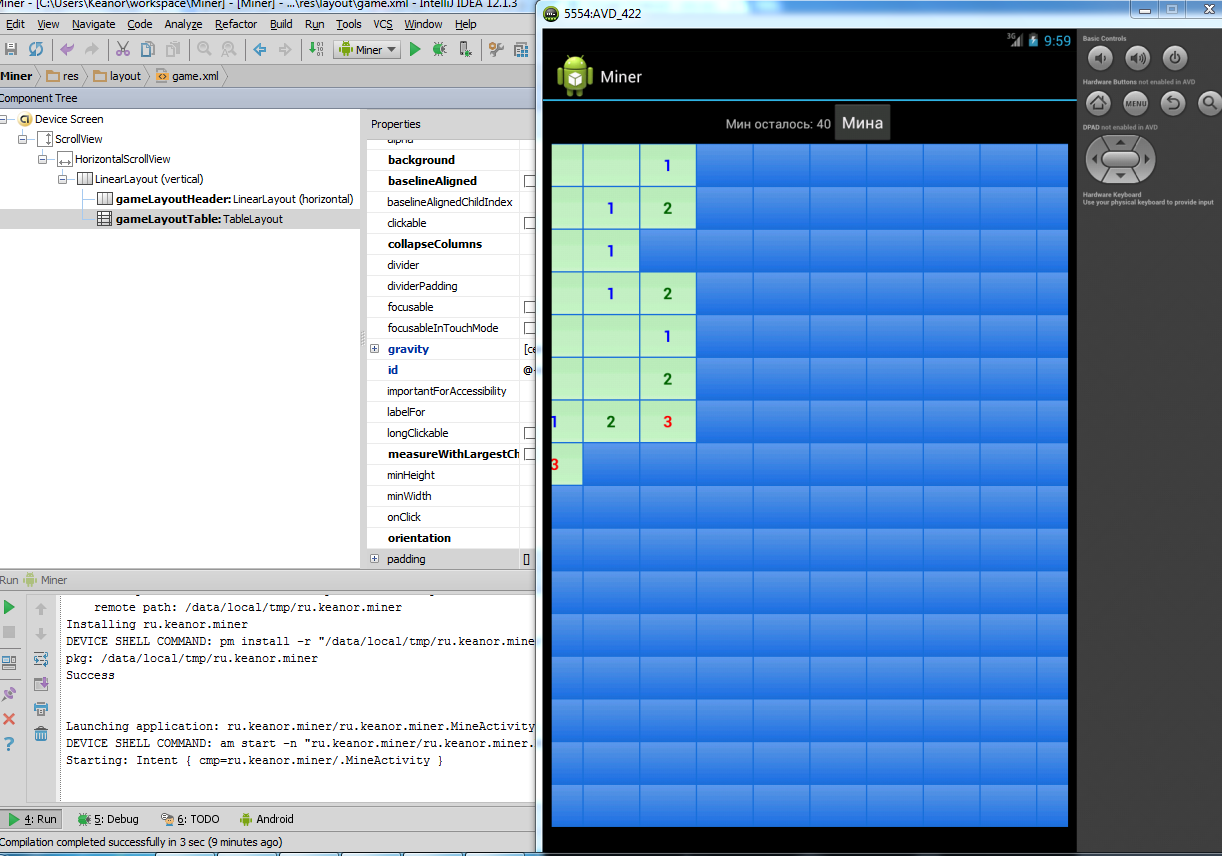This screenshot has height=856, width=1222.
Task: Expand the gravity property
Action: tap(375, 349)
